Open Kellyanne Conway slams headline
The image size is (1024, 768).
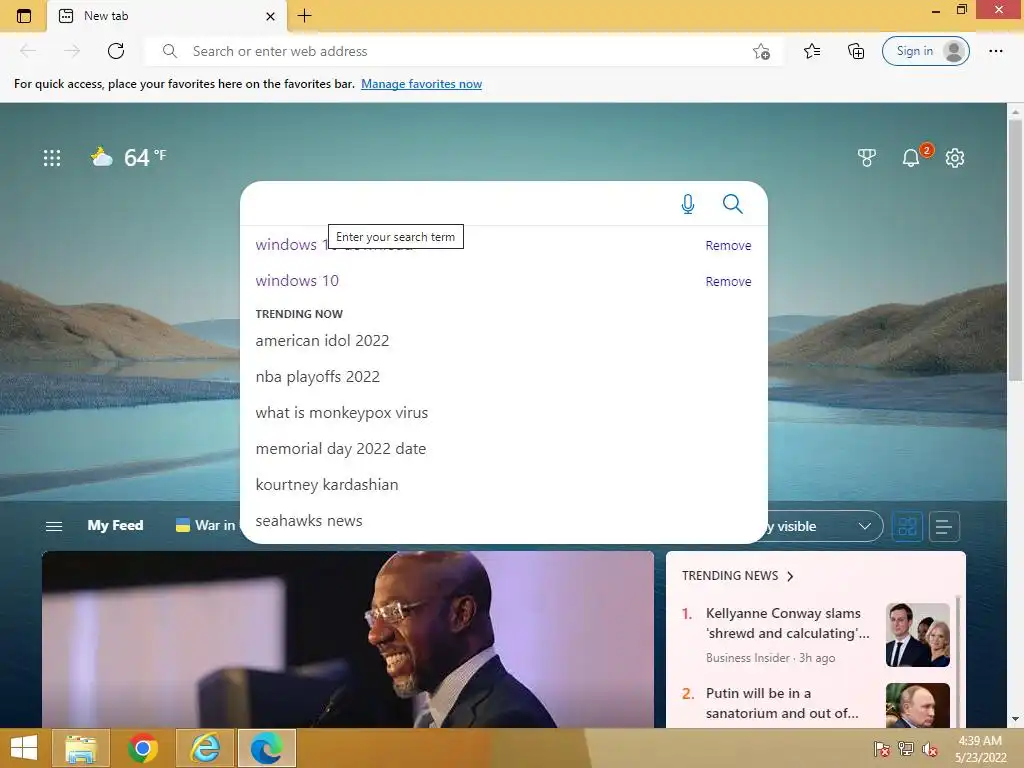787,623
